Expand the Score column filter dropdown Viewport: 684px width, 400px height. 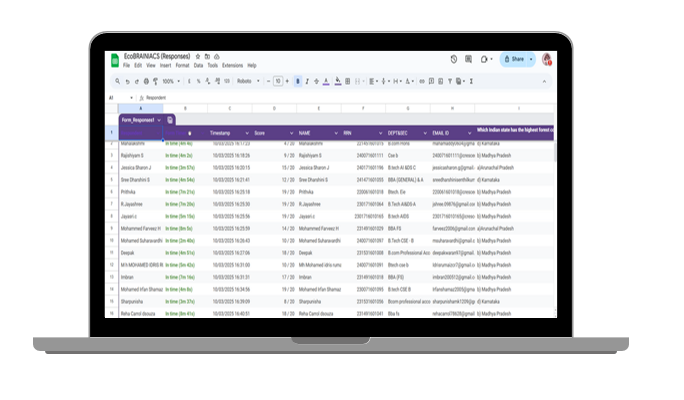291,132
